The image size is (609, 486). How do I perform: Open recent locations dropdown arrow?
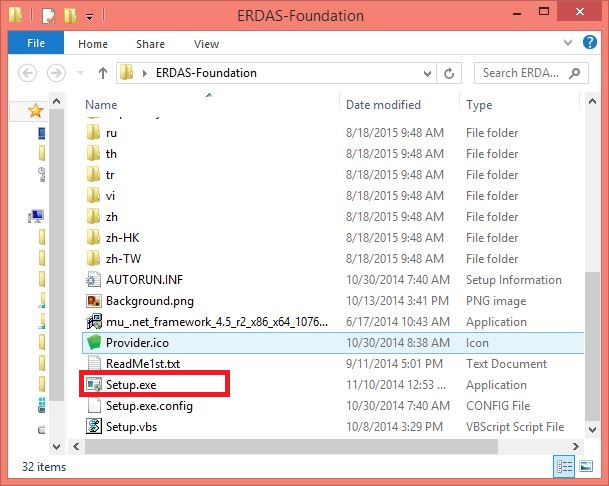(80, 73)
